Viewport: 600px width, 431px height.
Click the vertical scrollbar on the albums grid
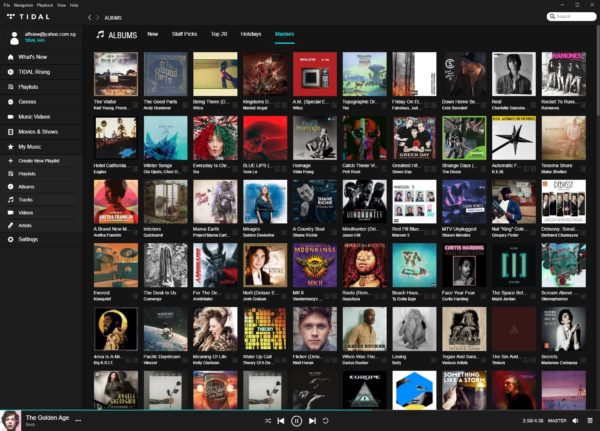pyautogui.click(x=598, y=71)
